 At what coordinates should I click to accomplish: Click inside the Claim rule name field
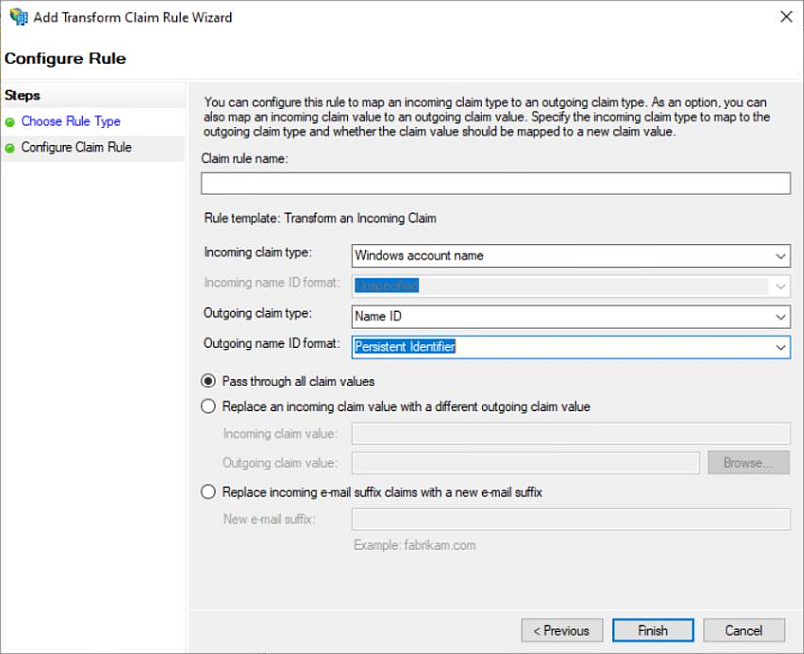tap(494, 183)
